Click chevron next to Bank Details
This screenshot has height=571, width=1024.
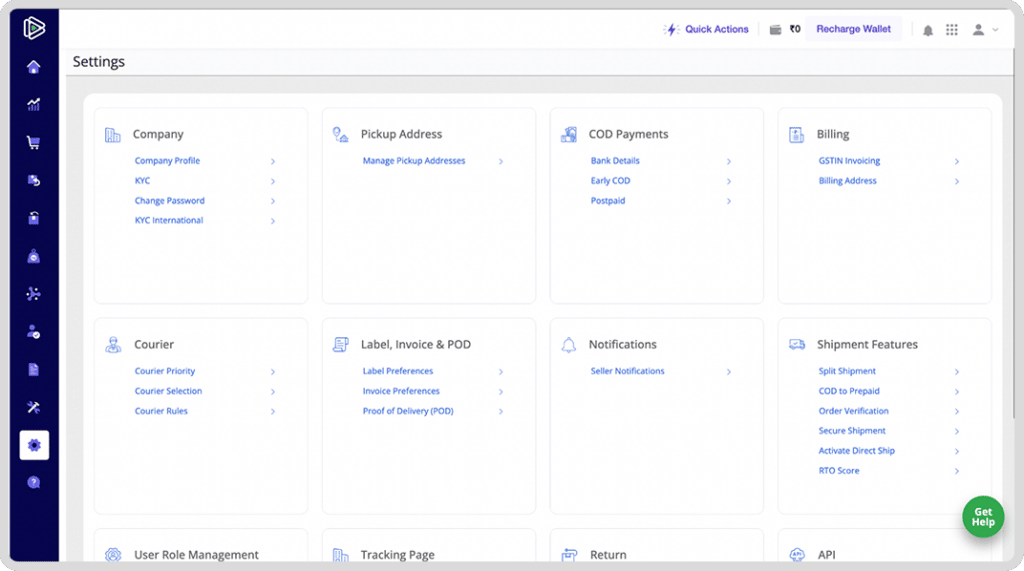(729, 161)
